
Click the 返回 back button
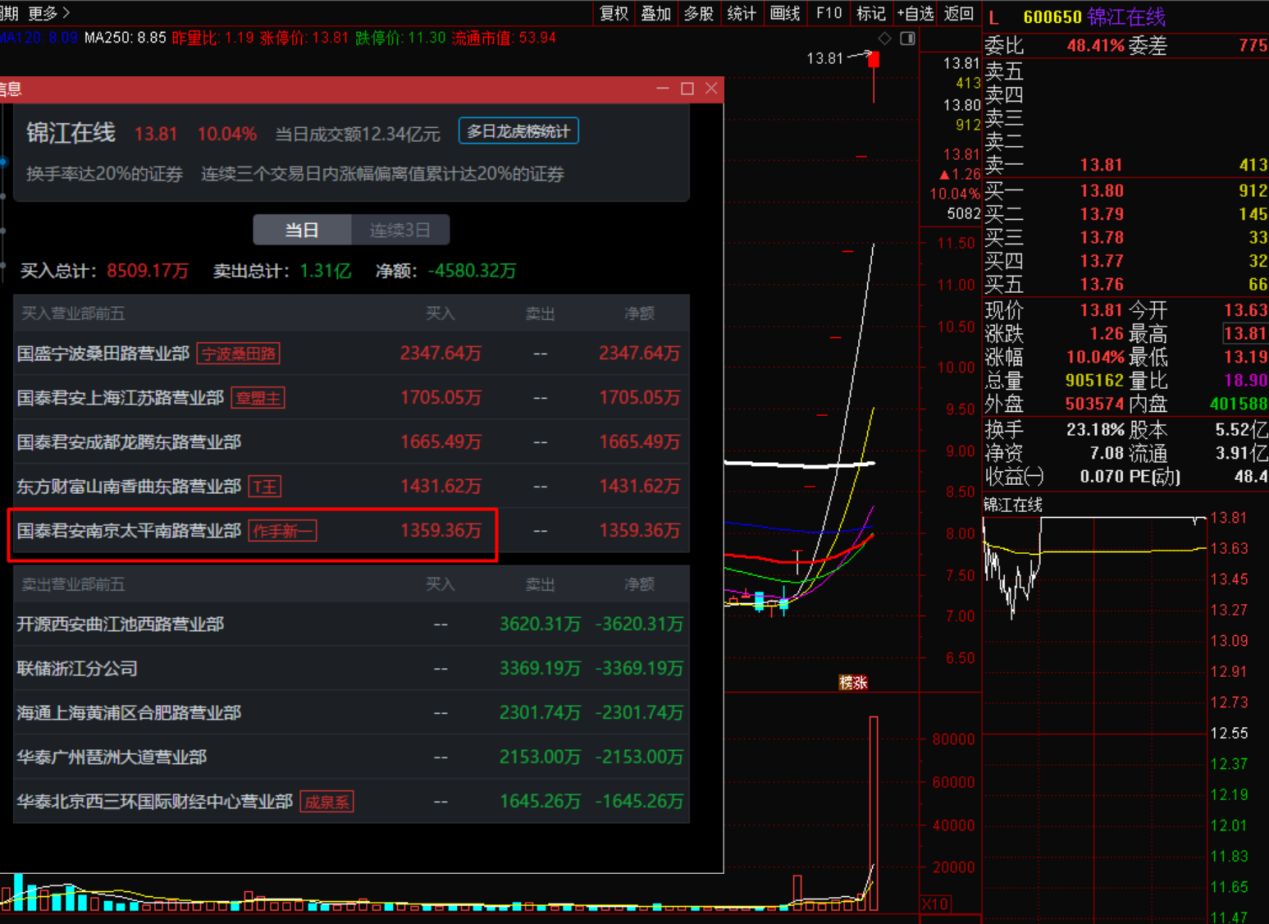(958, 13)
